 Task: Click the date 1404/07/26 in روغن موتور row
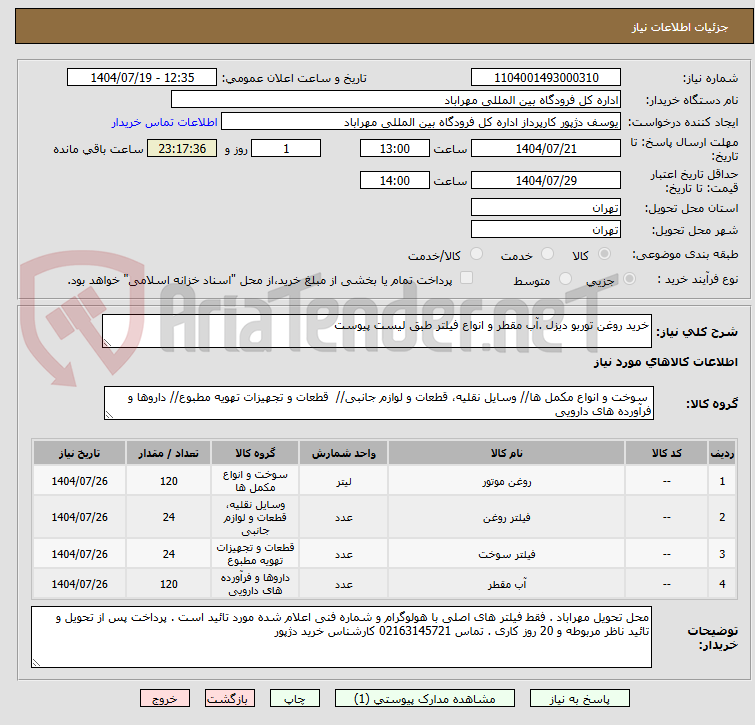click(79, 481)
